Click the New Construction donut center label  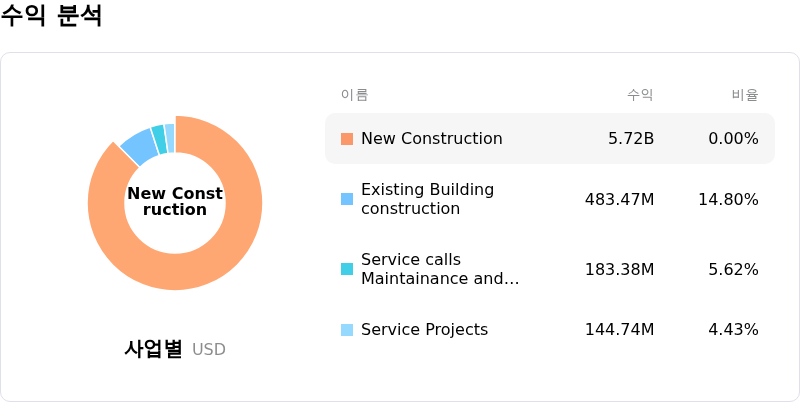point(175,202)
